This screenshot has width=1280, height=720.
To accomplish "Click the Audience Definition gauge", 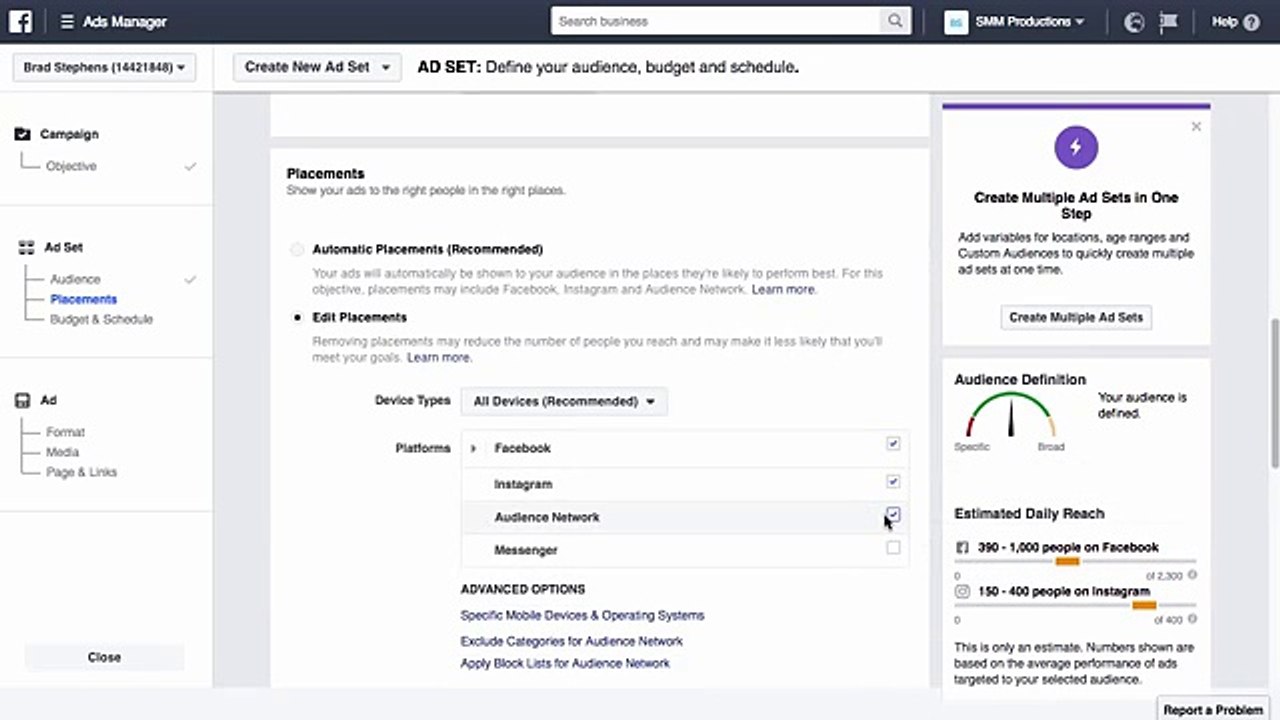I will [x=1010, y=415].
